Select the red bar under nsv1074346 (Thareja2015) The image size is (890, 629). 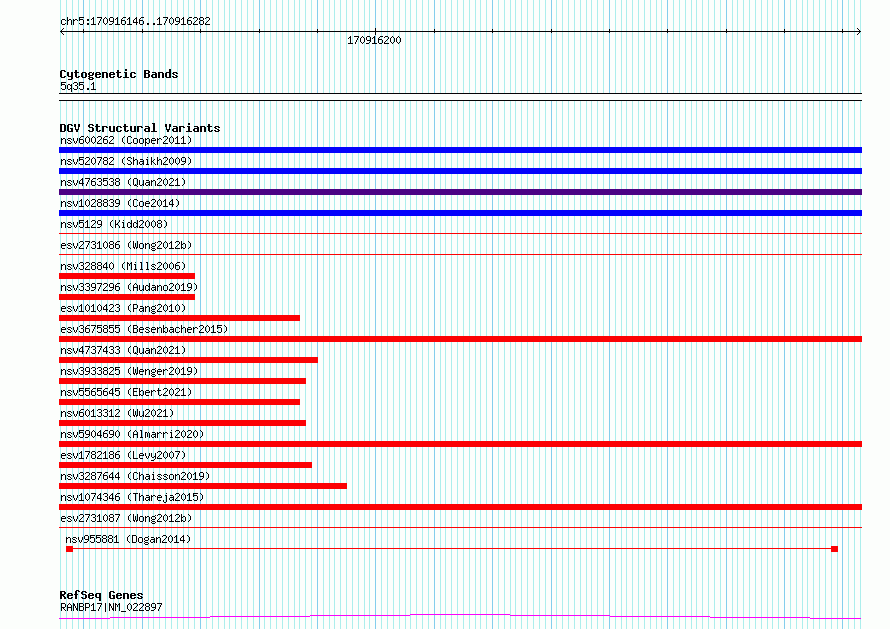(460, 507)
